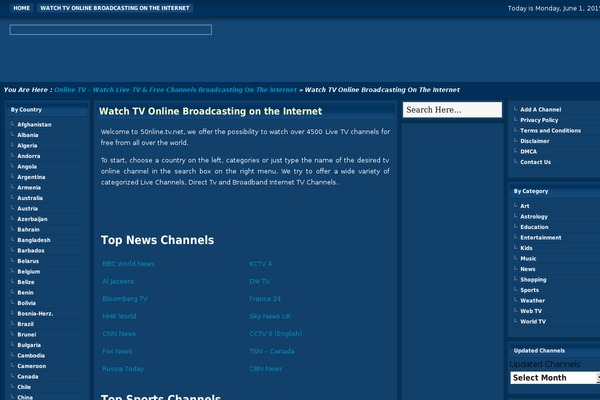Viewport: 600px width, 400px height.
Task: Select Belarus in the country list
Action: pyautogui.click(x=28, y=261)
